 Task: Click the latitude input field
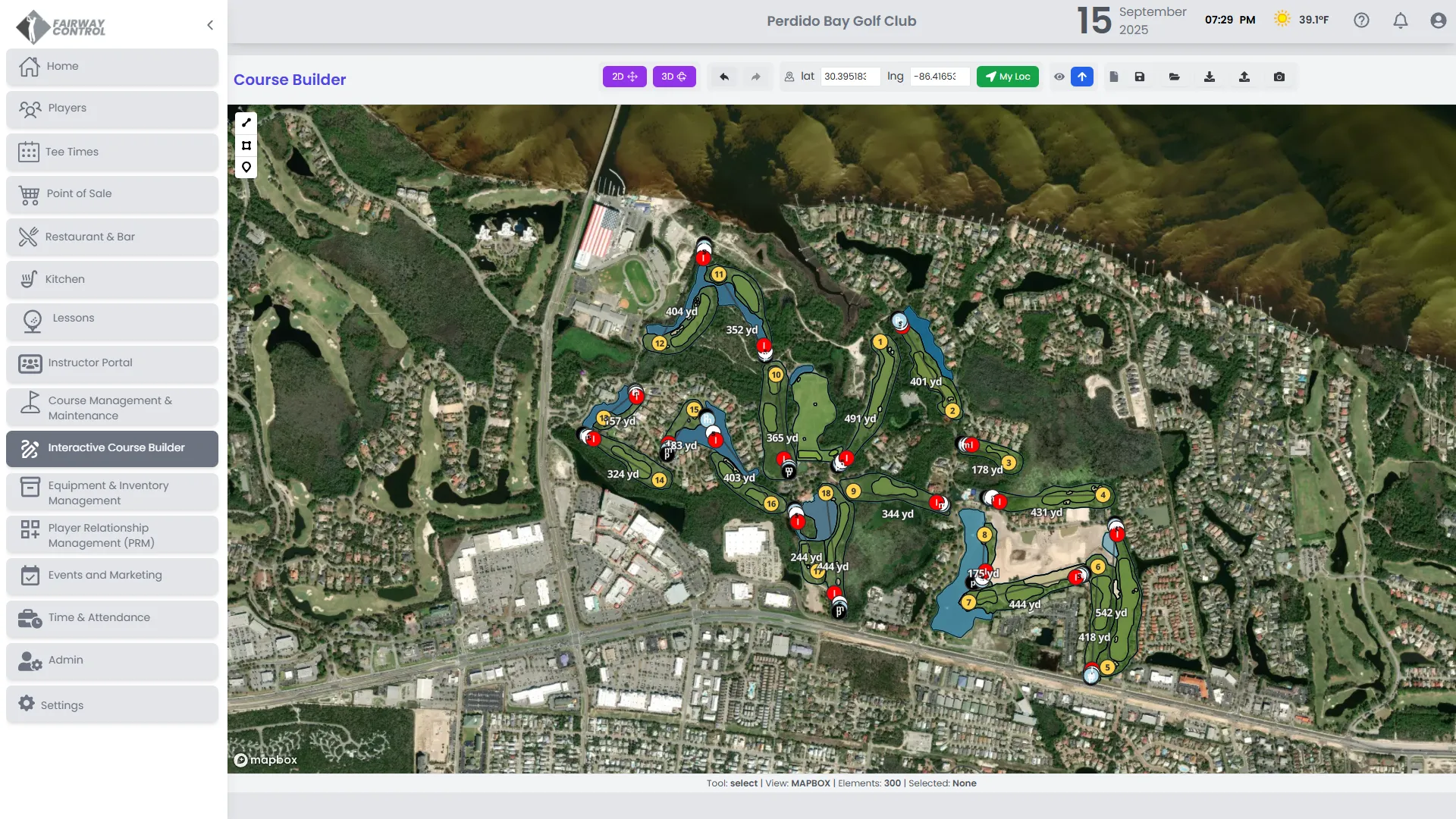coord(849,77)
